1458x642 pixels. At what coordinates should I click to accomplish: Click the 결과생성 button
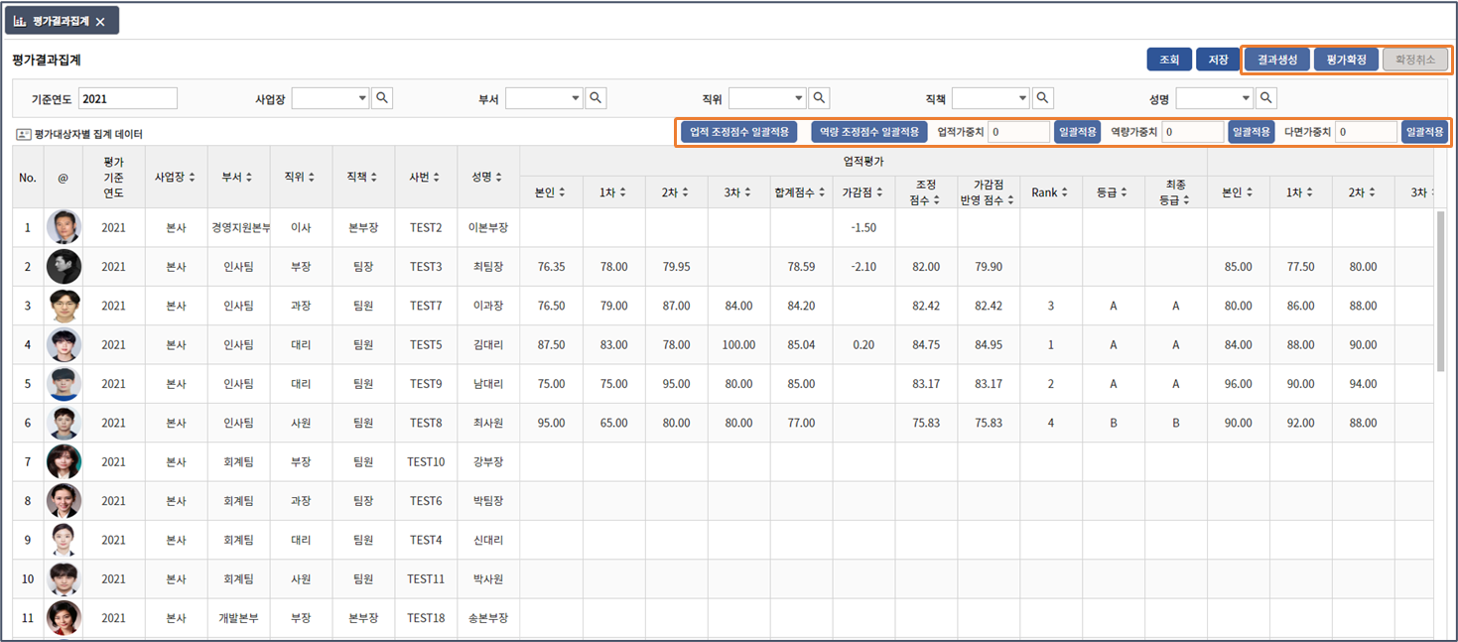pos(1277,60)
